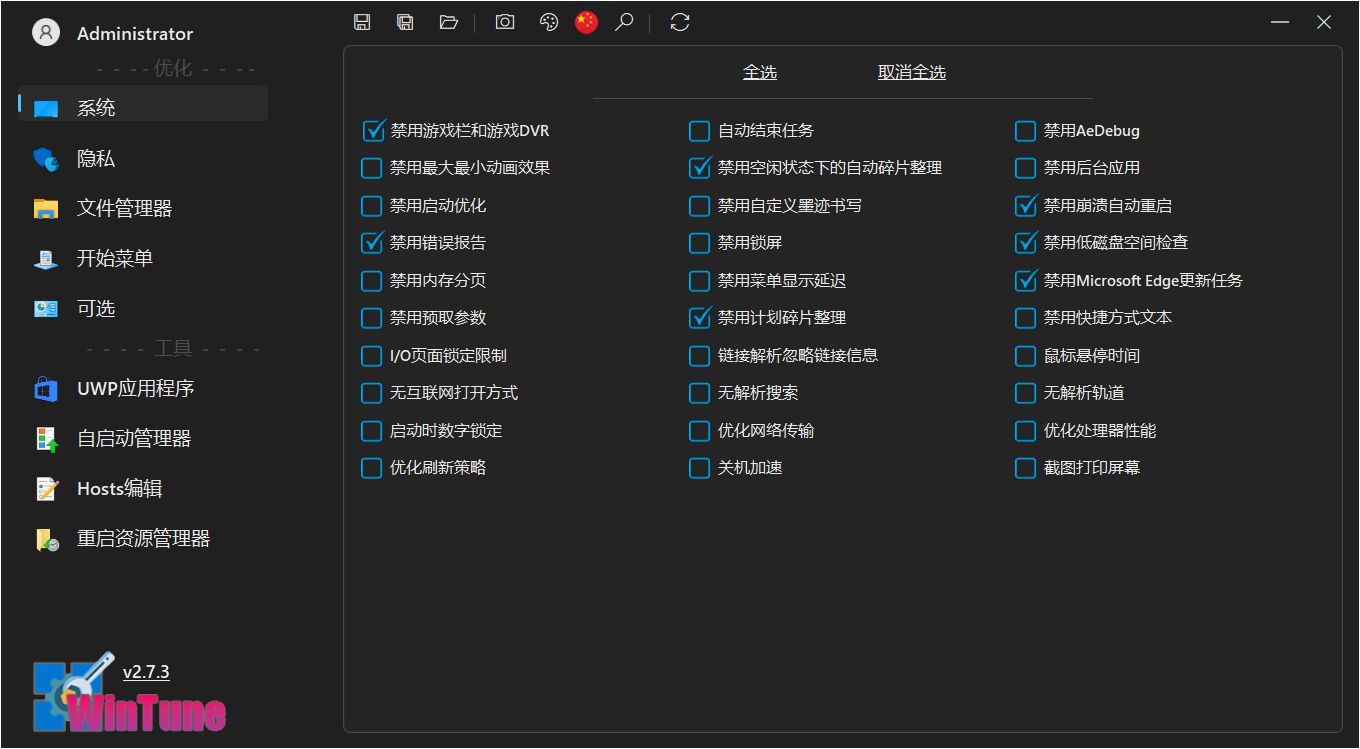1360x749 pixels.
Task: Check 无解析轨道
Action: click(x=1026, y=393)
